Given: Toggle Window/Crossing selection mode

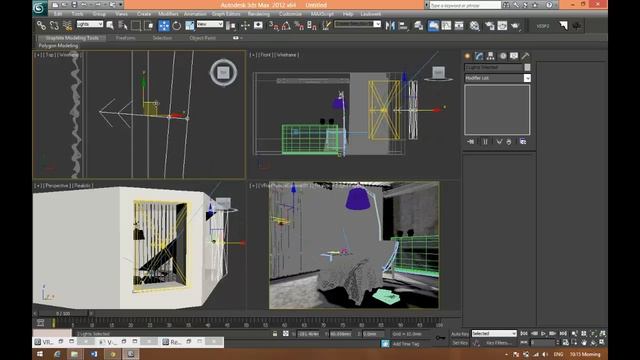Looking at the screenshot, I should 149,25.
